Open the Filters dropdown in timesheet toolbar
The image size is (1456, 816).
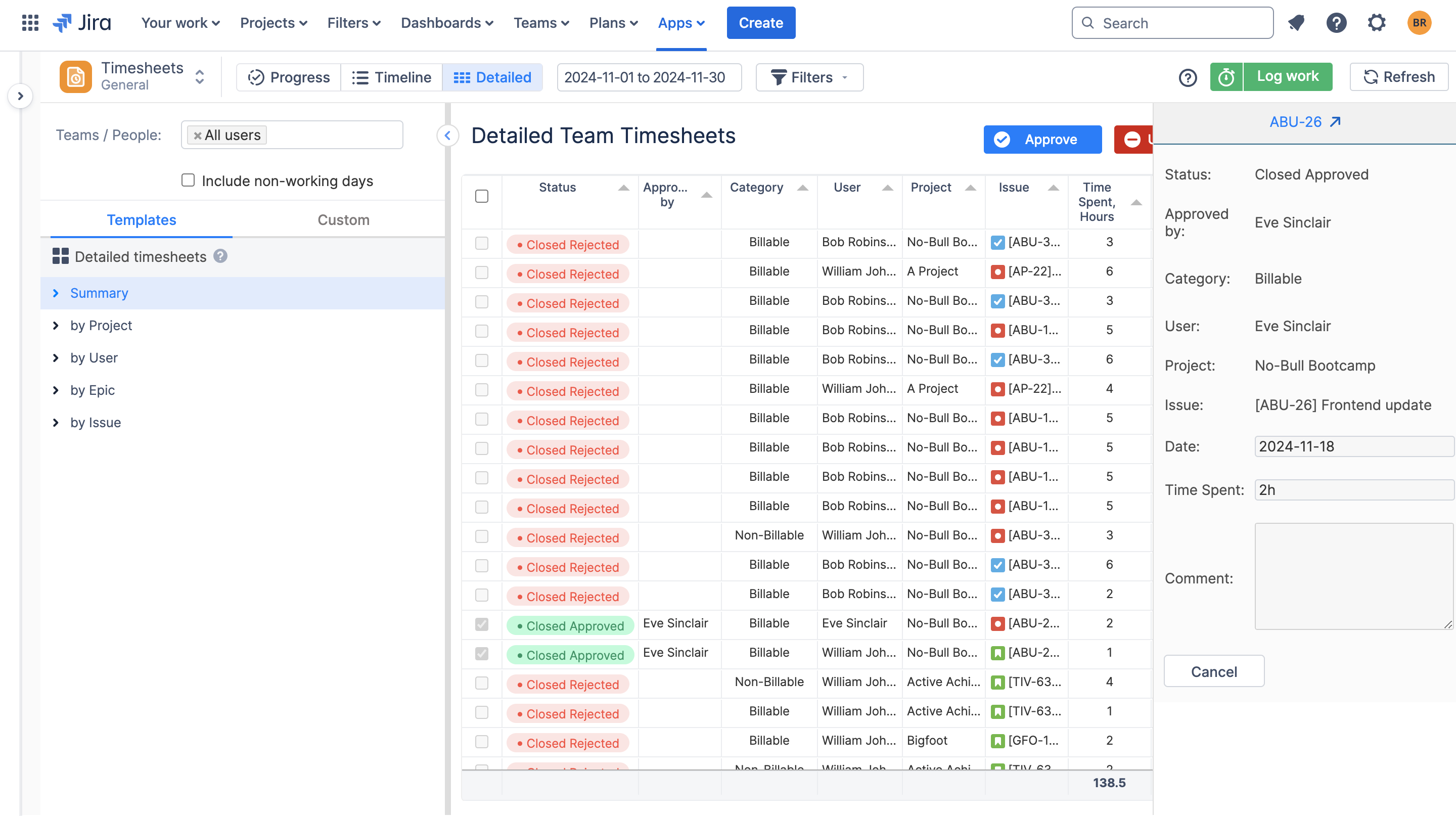pos(809,77)
